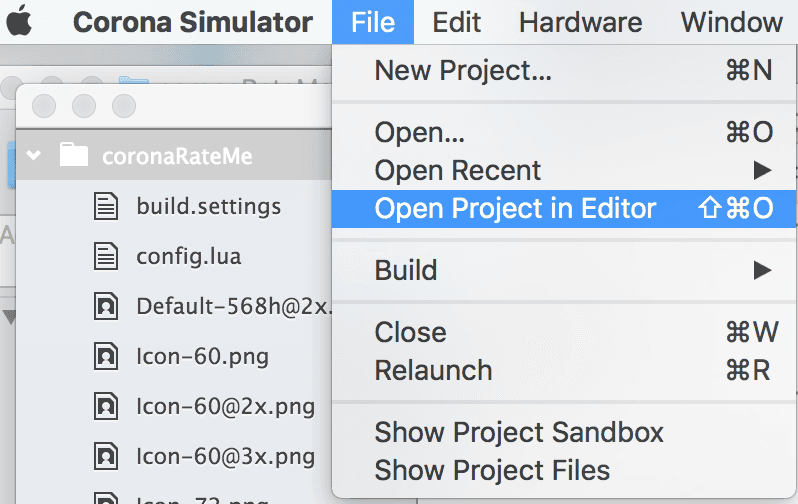Open the Hardware menu
The height and width of the screenshot is (504, 798).
click(580, 22)
